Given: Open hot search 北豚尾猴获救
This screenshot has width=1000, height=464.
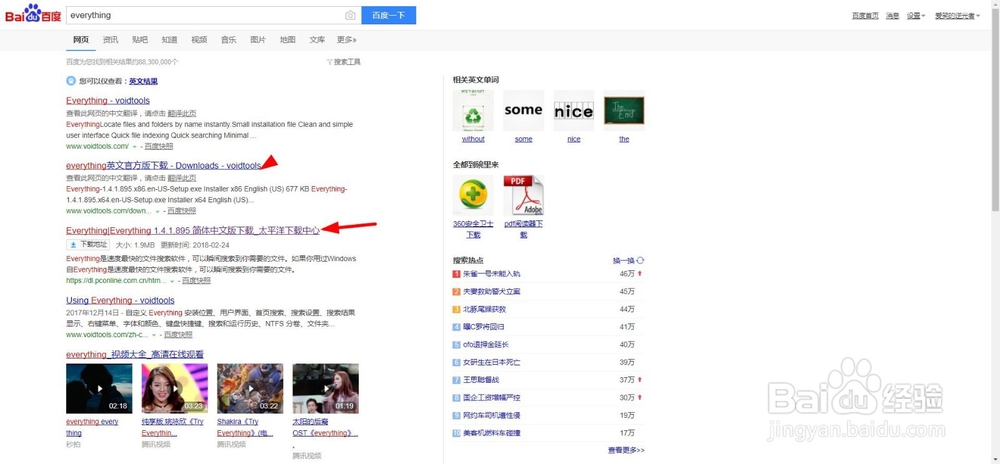Looking at the screenshot, I should click(485, 309).
